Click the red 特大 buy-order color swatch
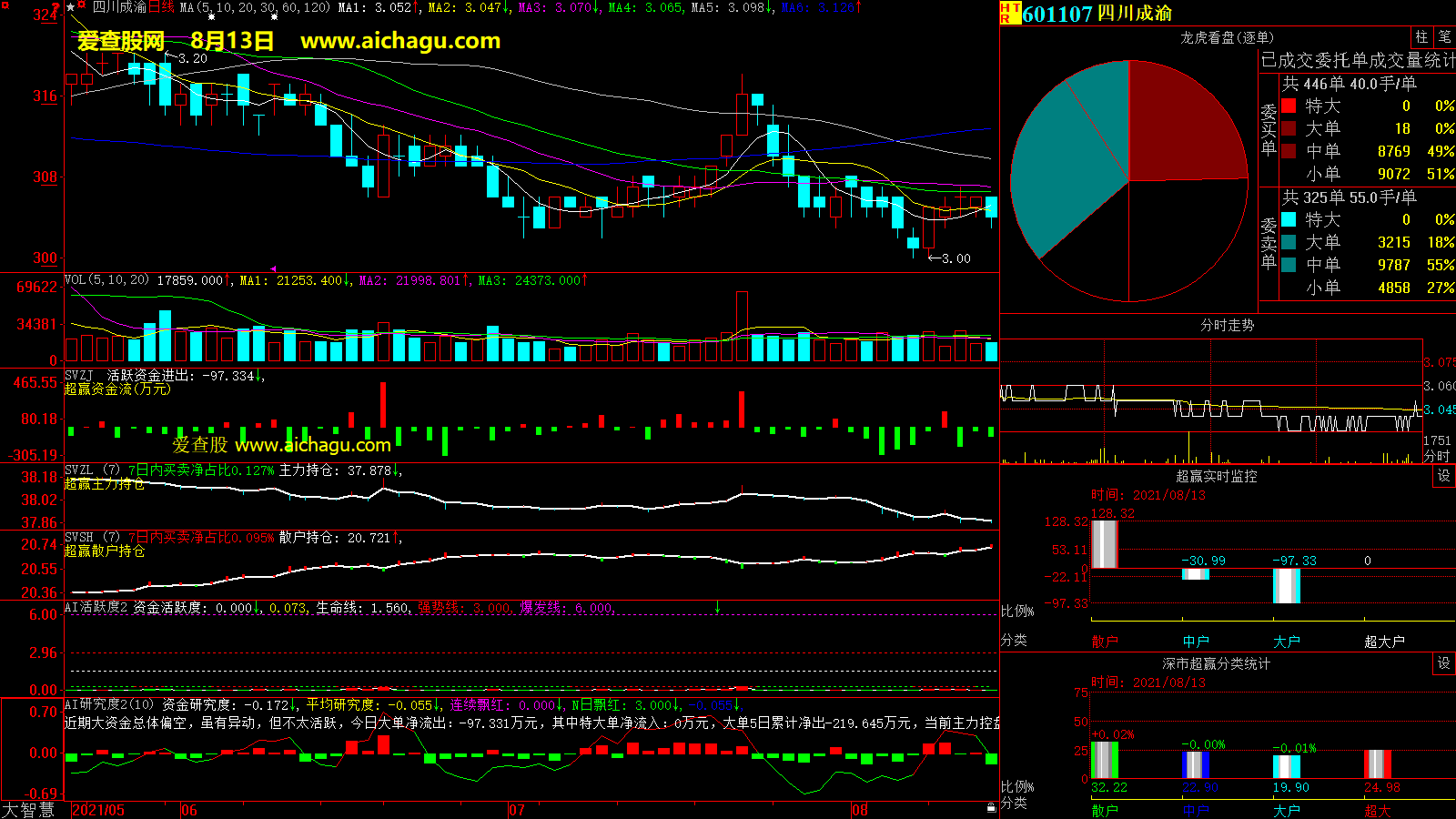 point(1289,106)
